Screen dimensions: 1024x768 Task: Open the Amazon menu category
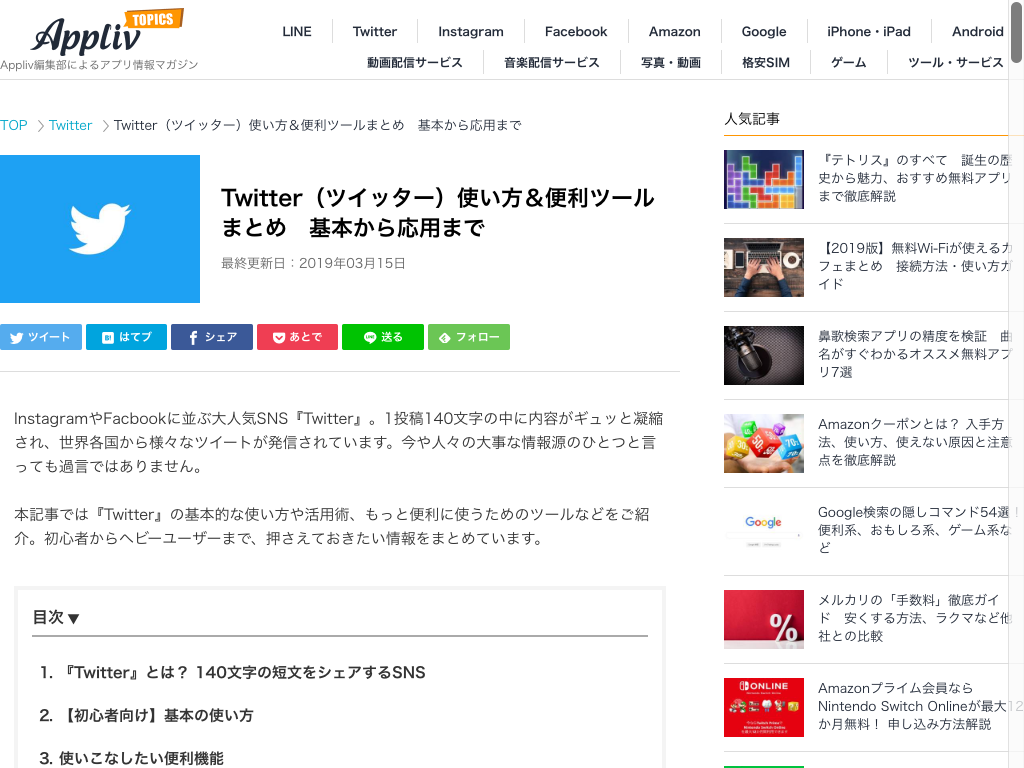click(674, 31)
